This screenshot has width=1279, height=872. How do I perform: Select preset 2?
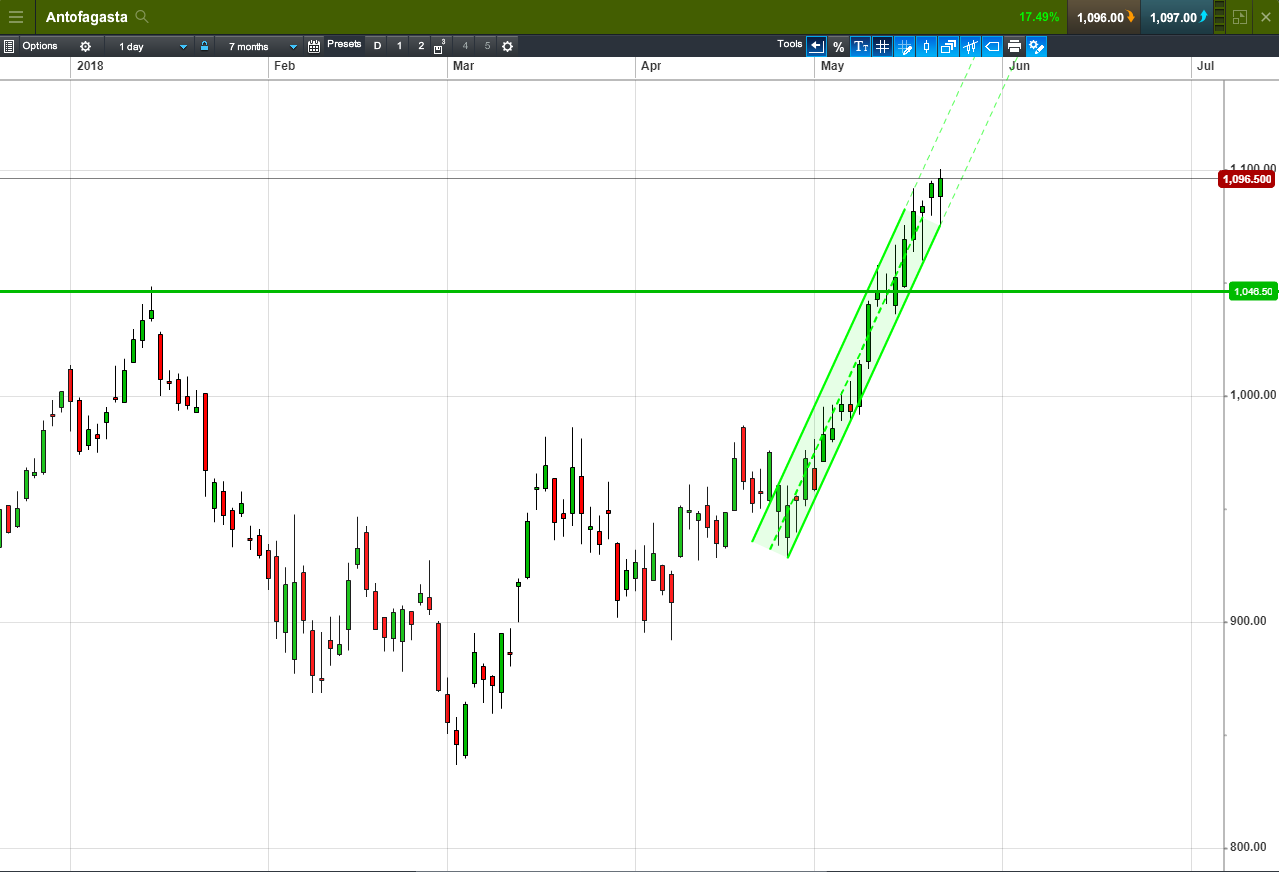(421, 46)
